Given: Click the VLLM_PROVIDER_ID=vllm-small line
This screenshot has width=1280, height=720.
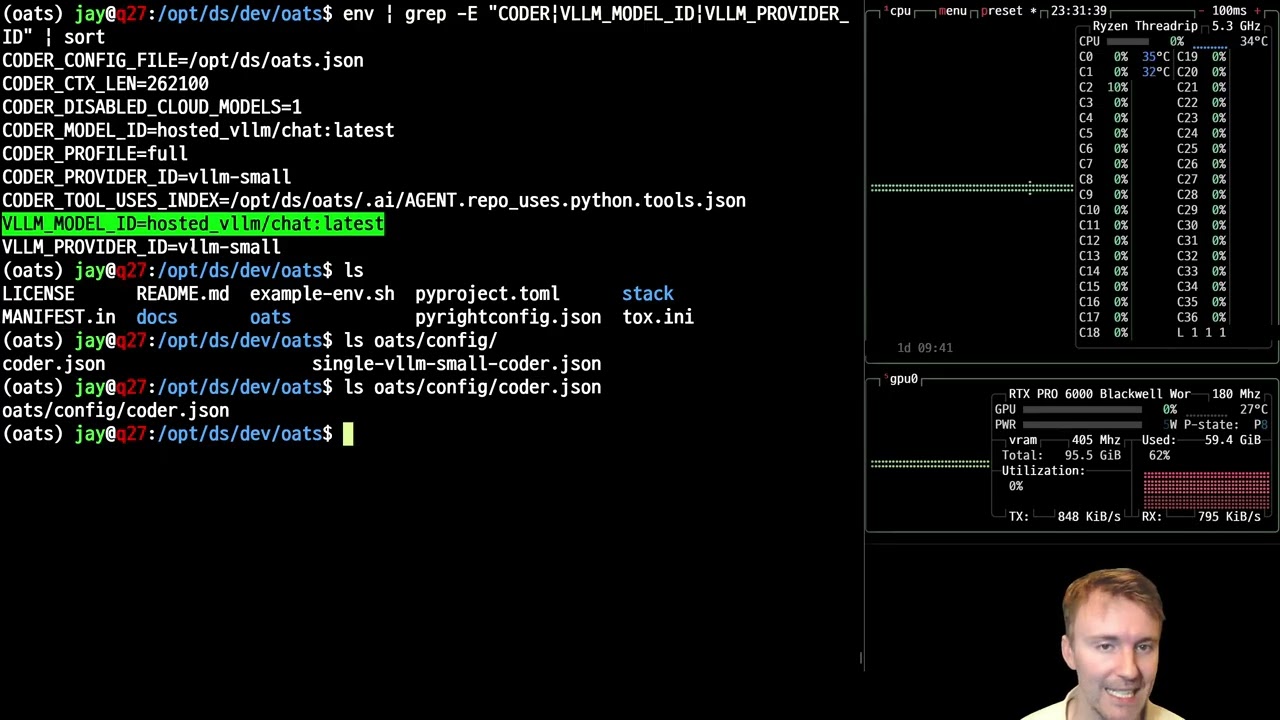Looking at the screenshot, I should pyautogui.click(x=141, y=247).
